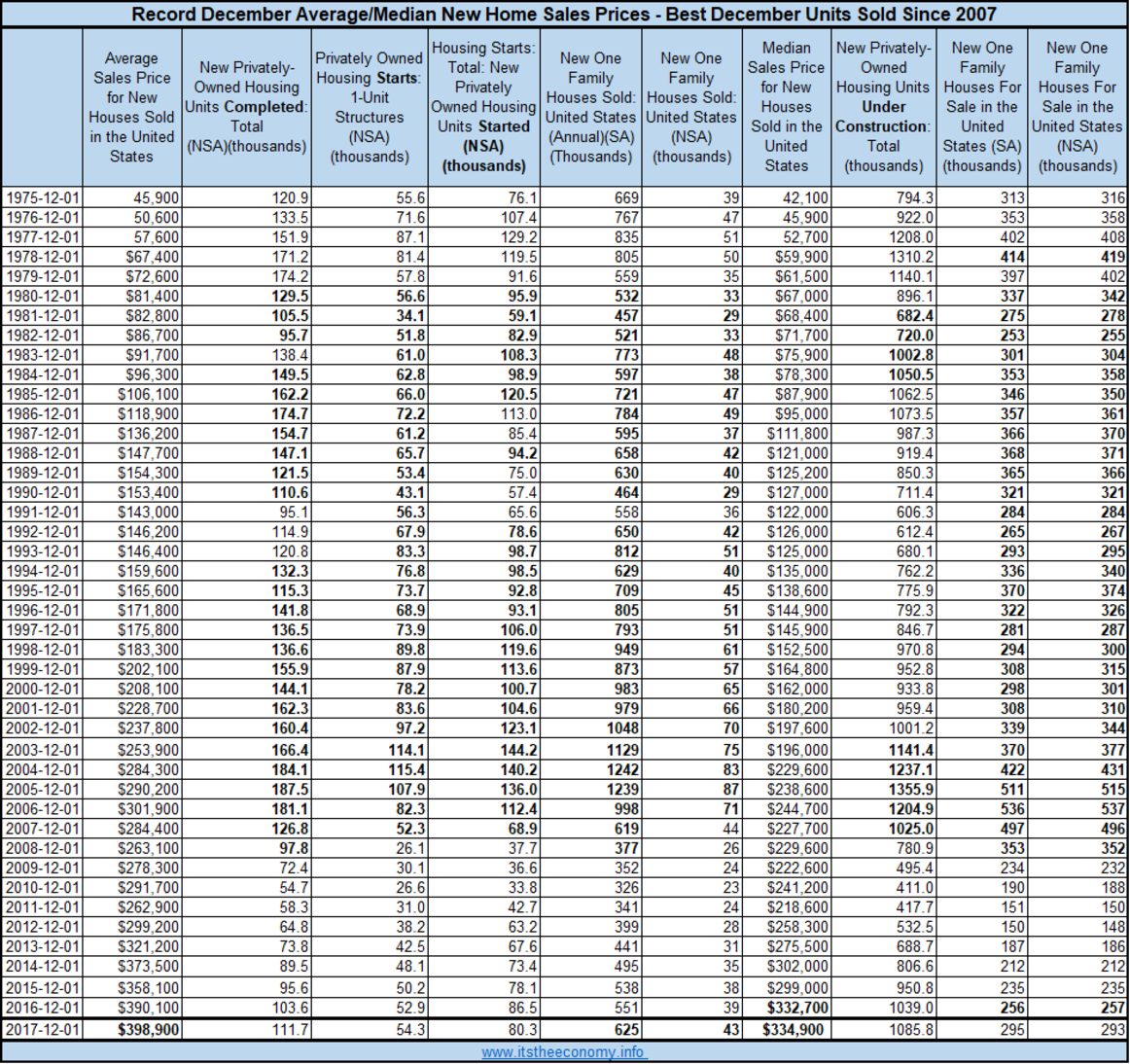Select the 'Houses For Sale (NSA)' column header
The image size is (1130, 1064).
point(1078,107)
